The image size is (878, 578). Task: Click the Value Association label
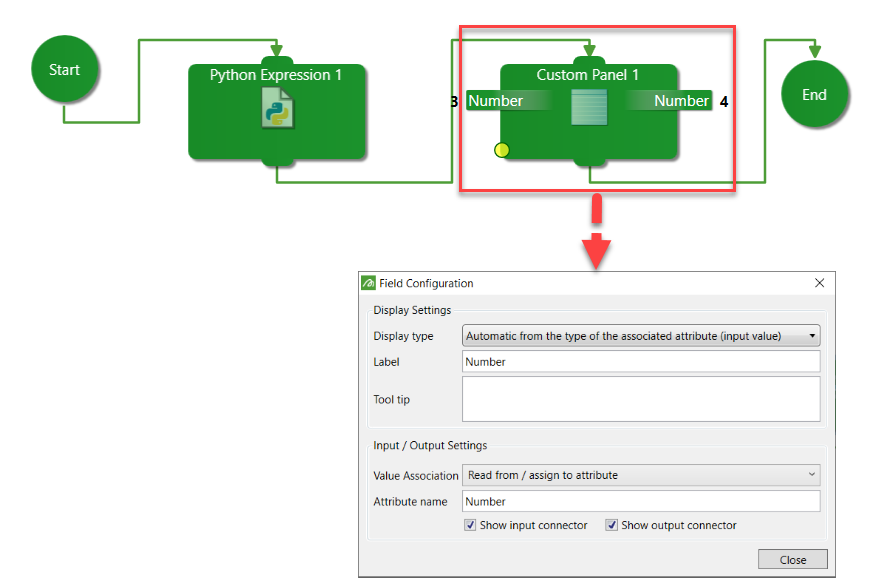click(x=415, y=476)
